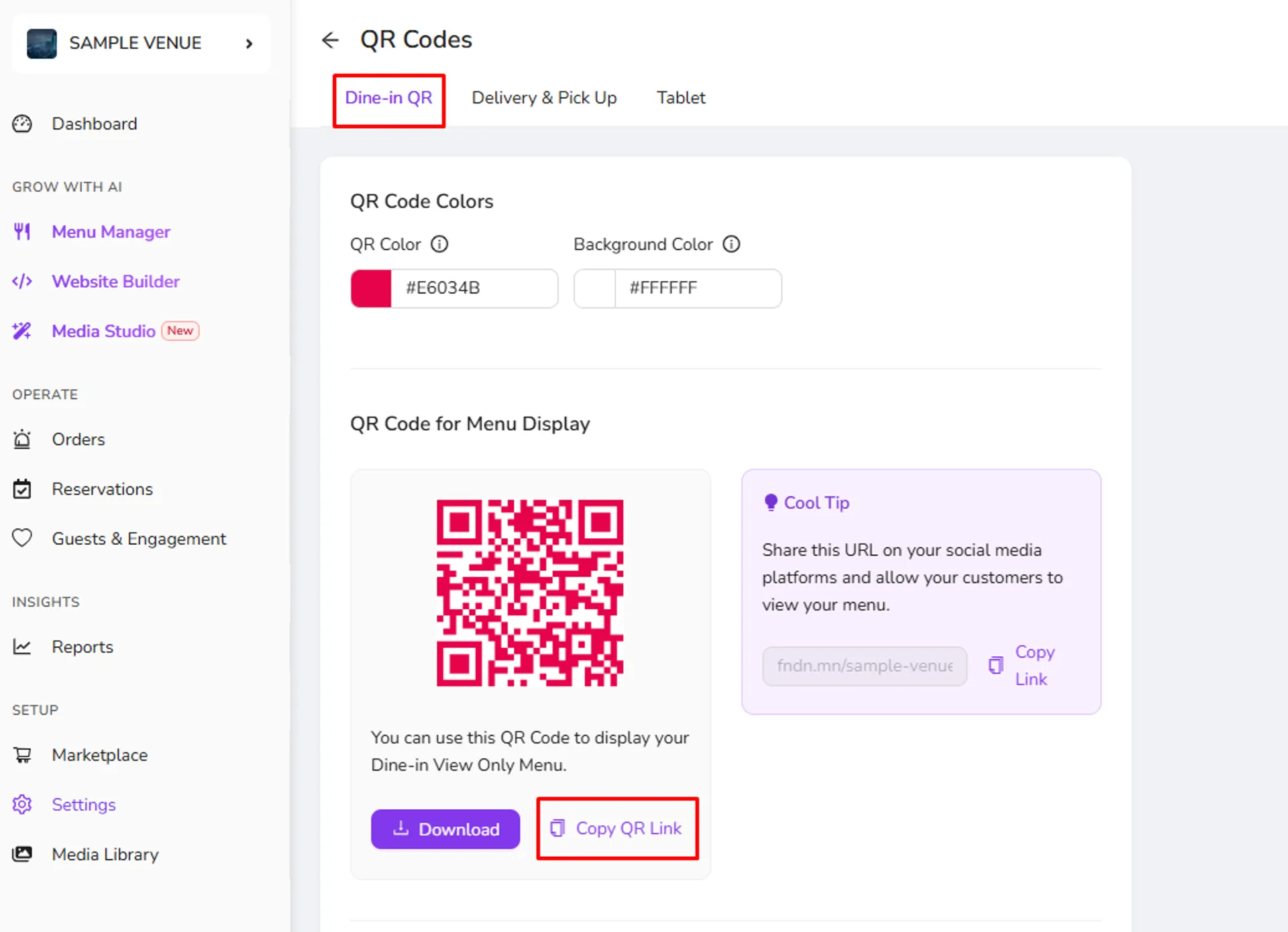Click the back arrow beside QR Codes

(330, 40)
